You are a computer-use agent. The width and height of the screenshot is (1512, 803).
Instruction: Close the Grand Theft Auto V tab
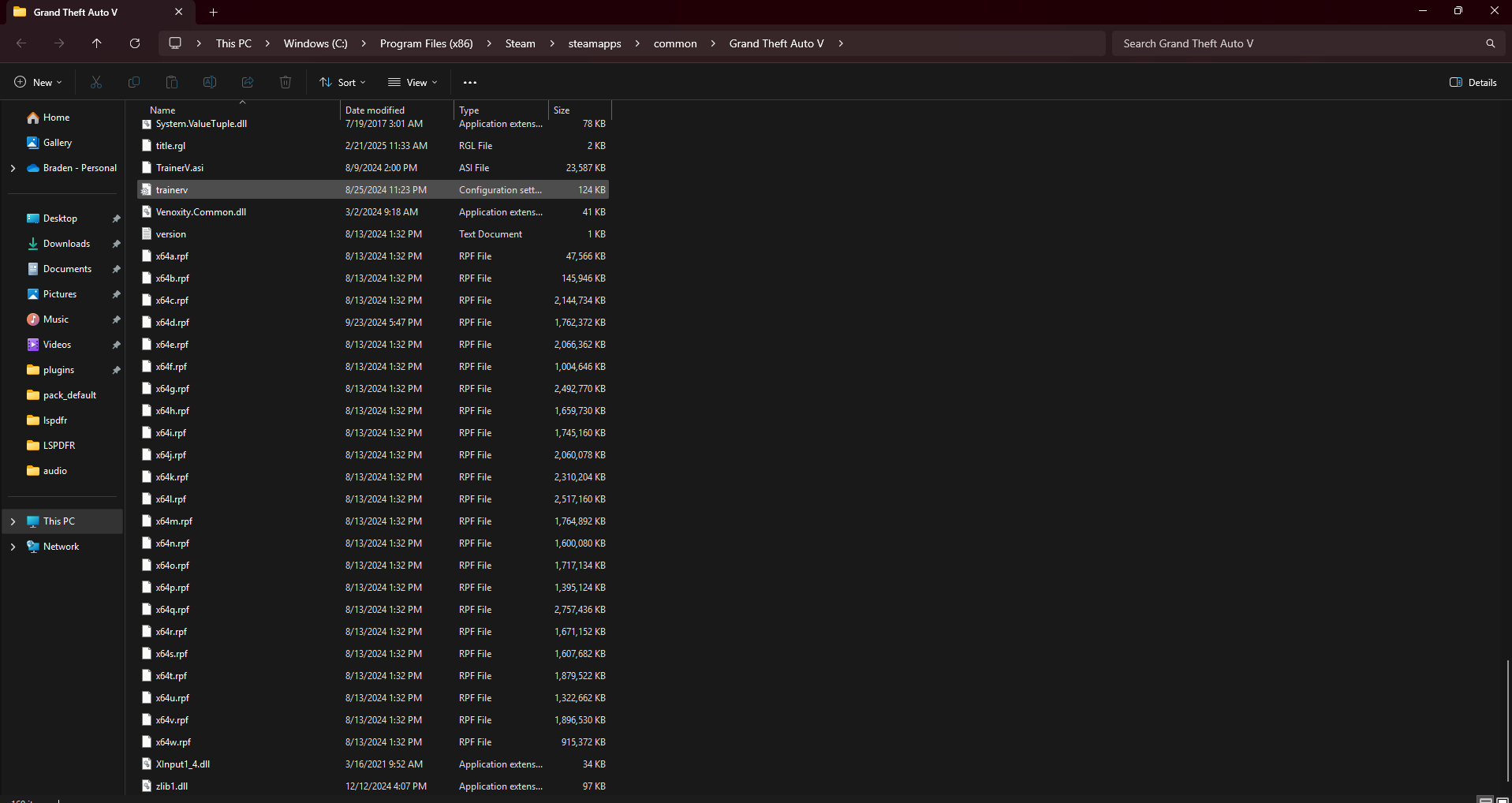(179, 12)
